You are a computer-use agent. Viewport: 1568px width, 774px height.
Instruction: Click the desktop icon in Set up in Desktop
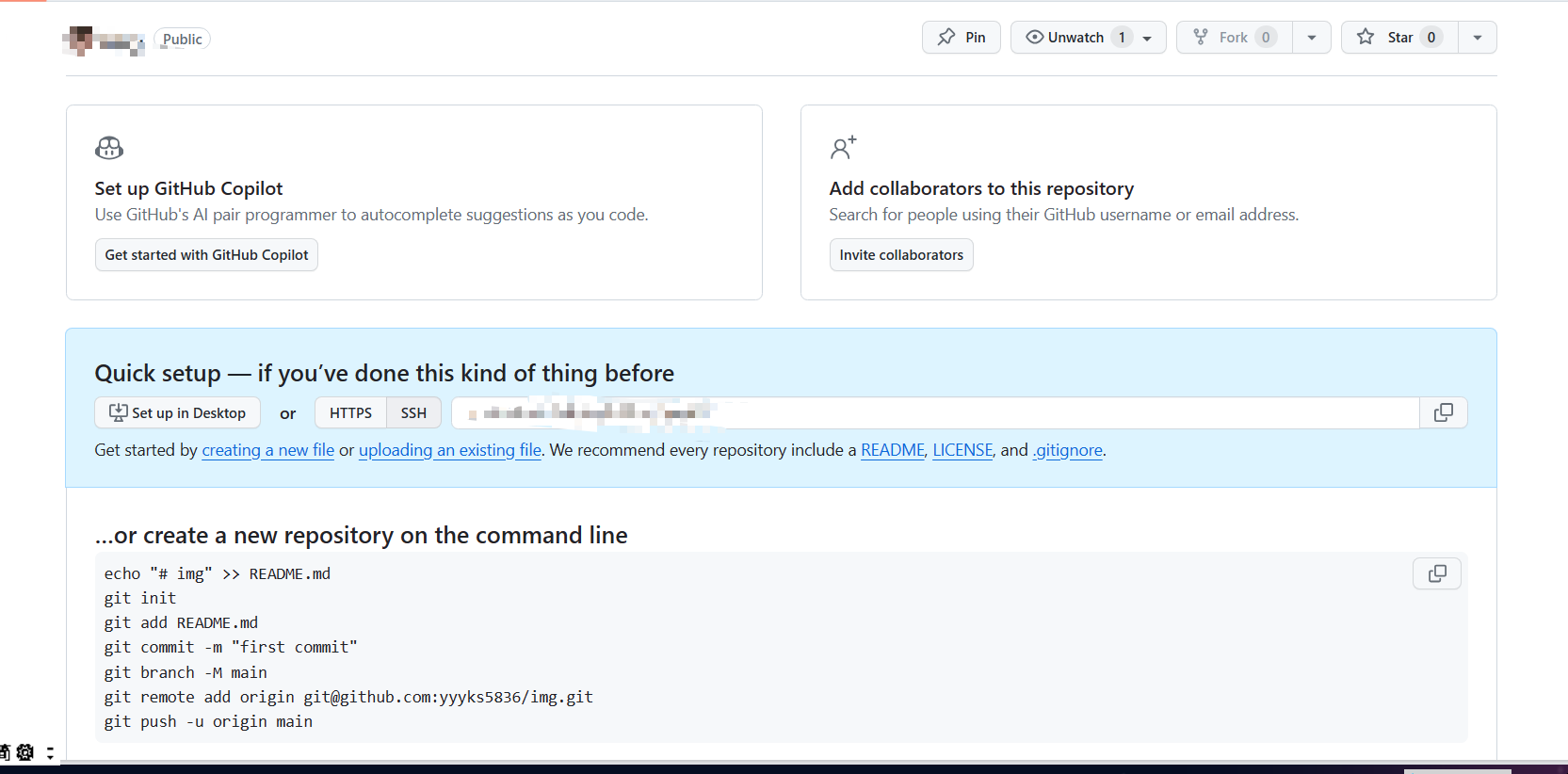119,412
